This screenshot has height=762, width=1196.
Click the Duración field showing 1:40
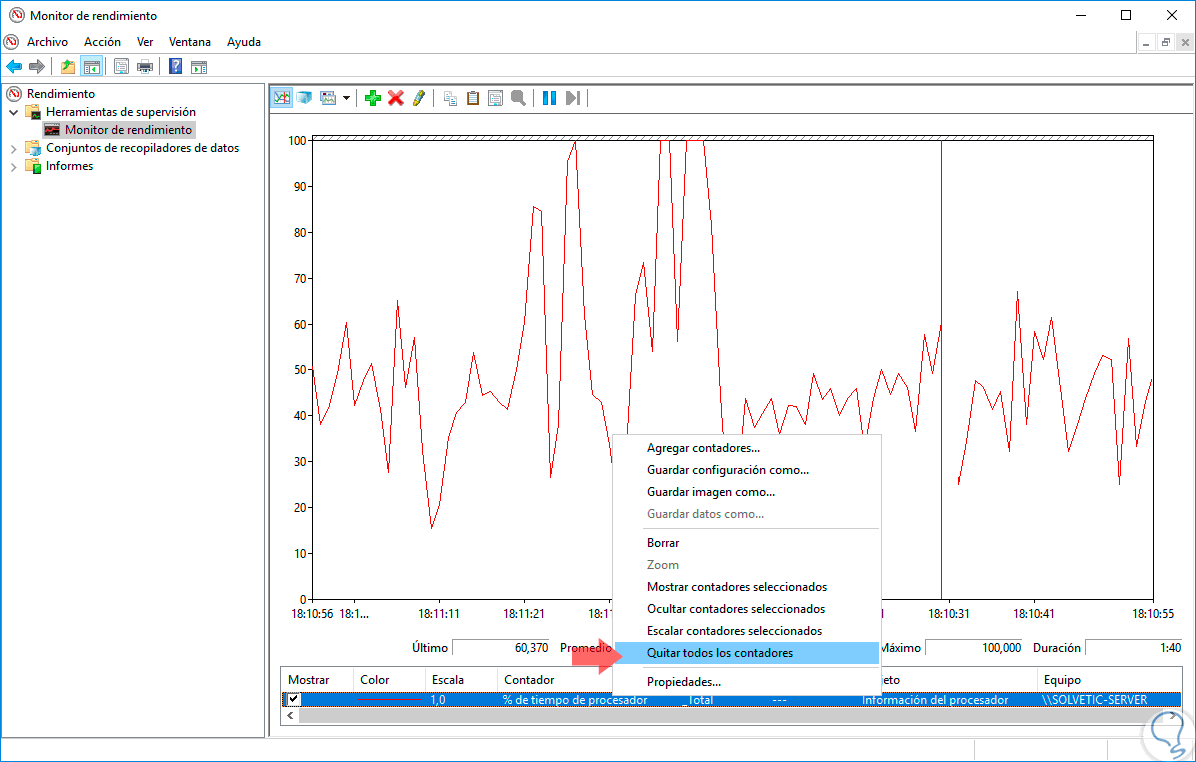pyautogui.click(x=1134, y=648)
